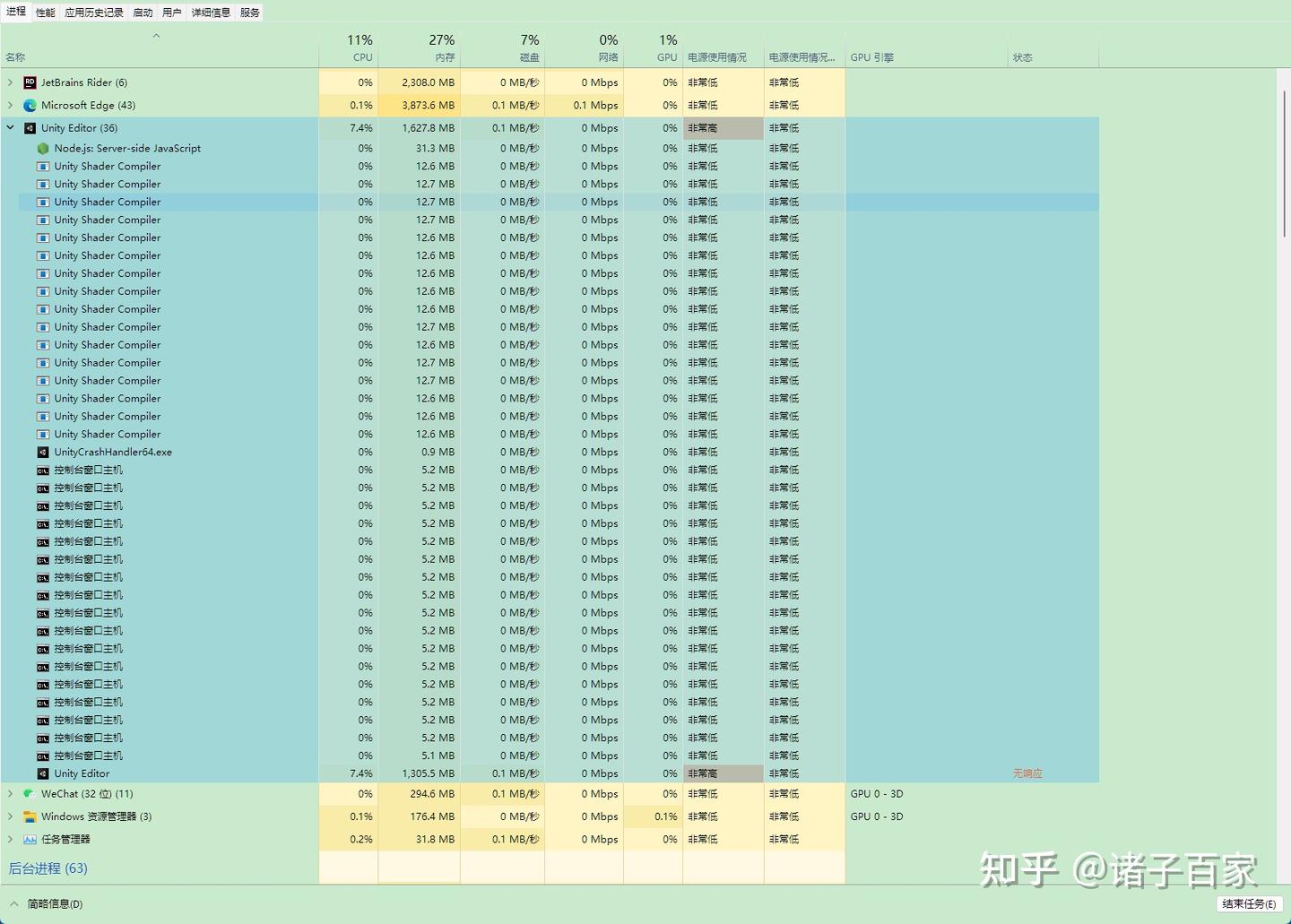Expand the Microsoft Edge (43) group
This screenshot has height=924, width=1291.
pos(10,105)
